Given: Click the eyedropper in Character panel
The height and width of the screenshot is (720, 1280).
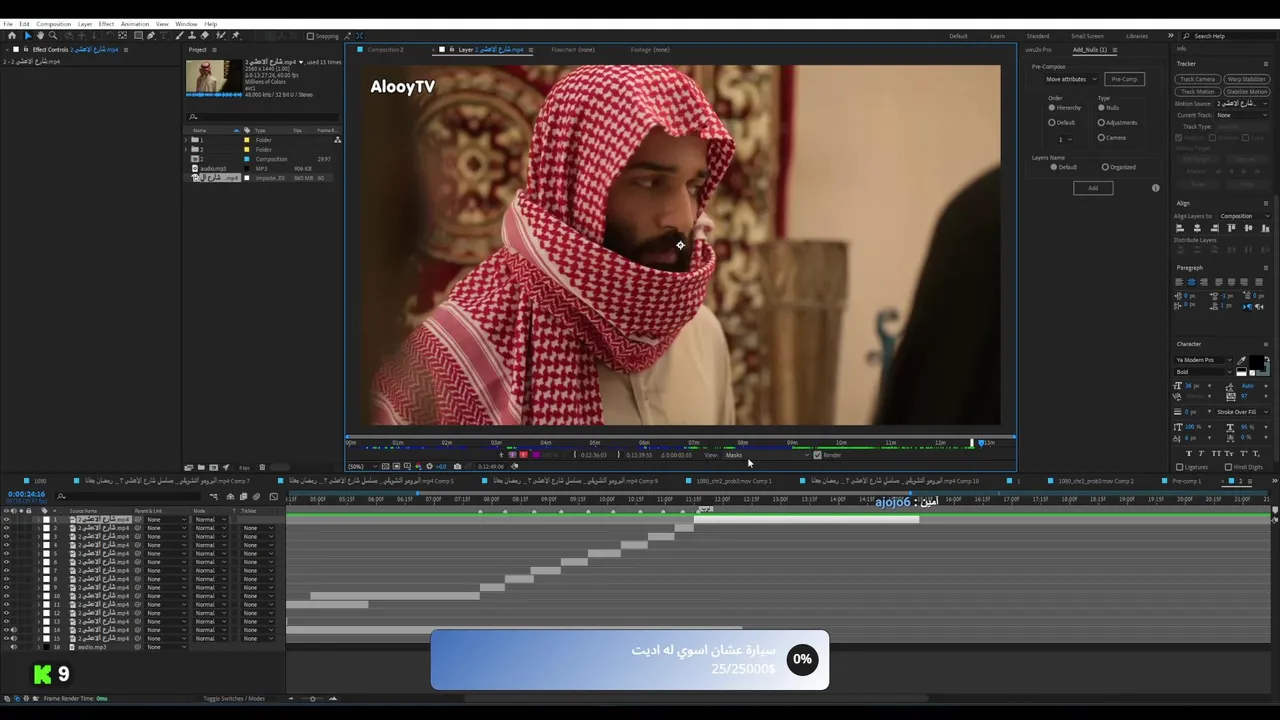Looking at the screenshot, I should pyautogui.click(x=1241, y=361).
